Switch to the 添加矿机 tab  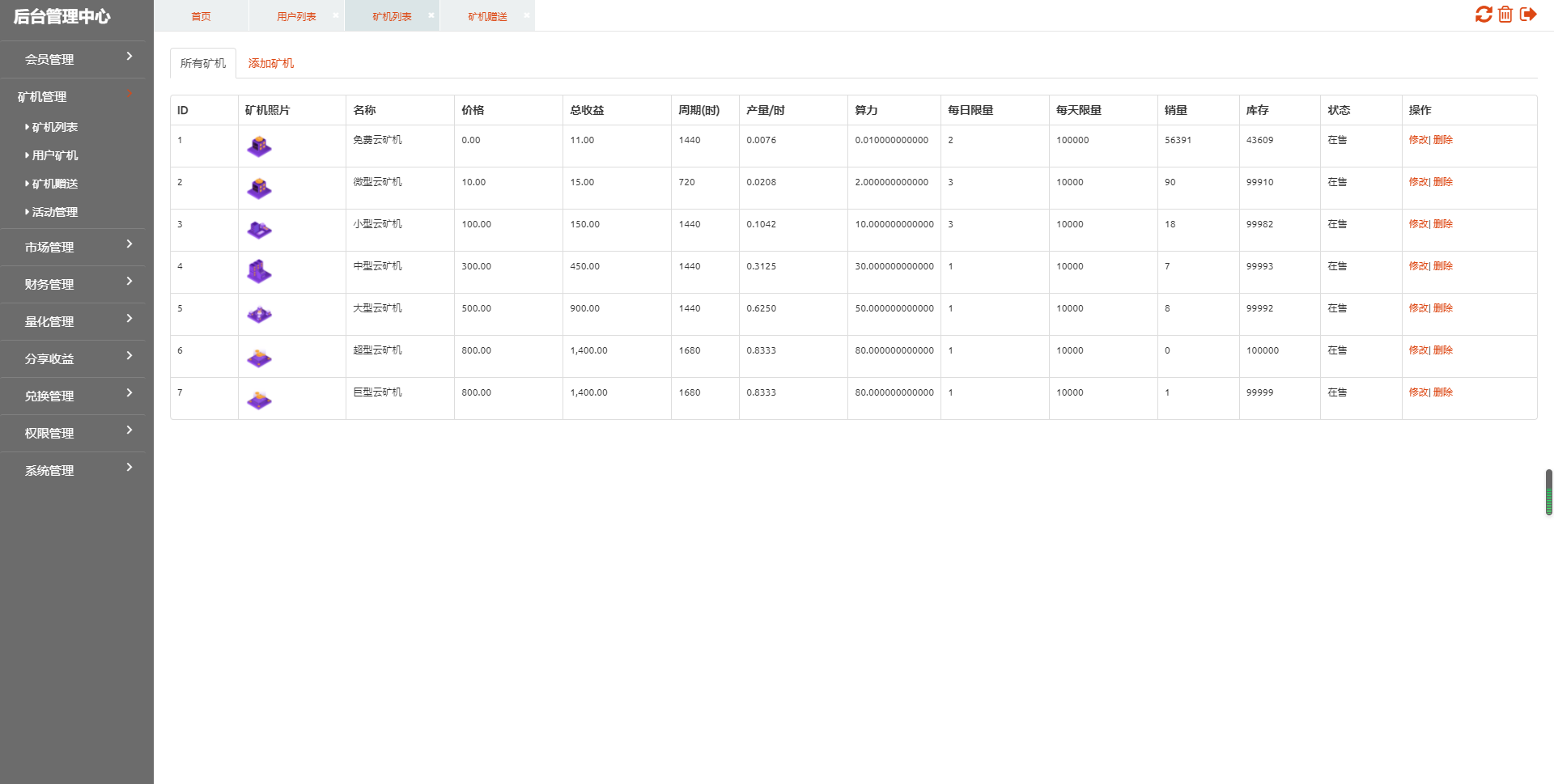[x=270, y=63]
